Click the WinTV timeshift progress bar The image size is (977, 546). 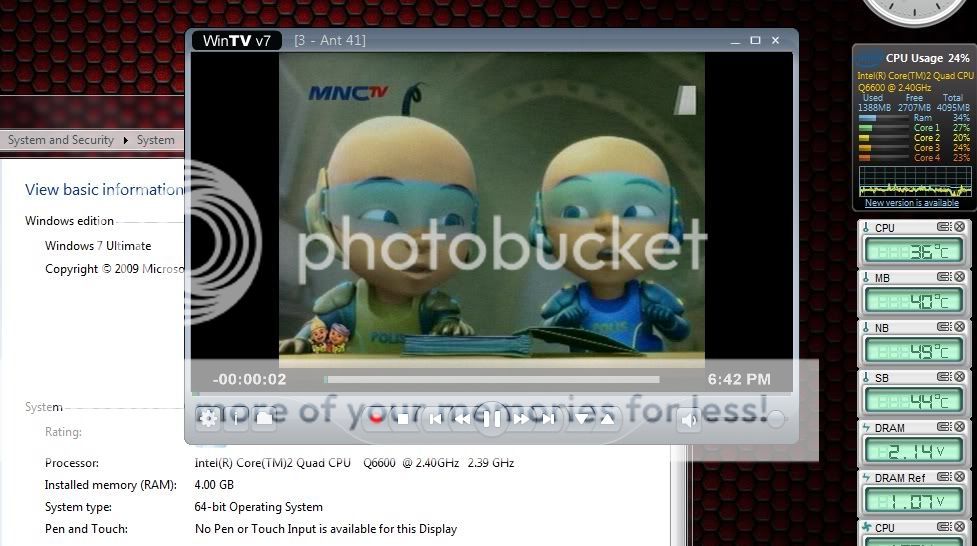tap(492, 379)
